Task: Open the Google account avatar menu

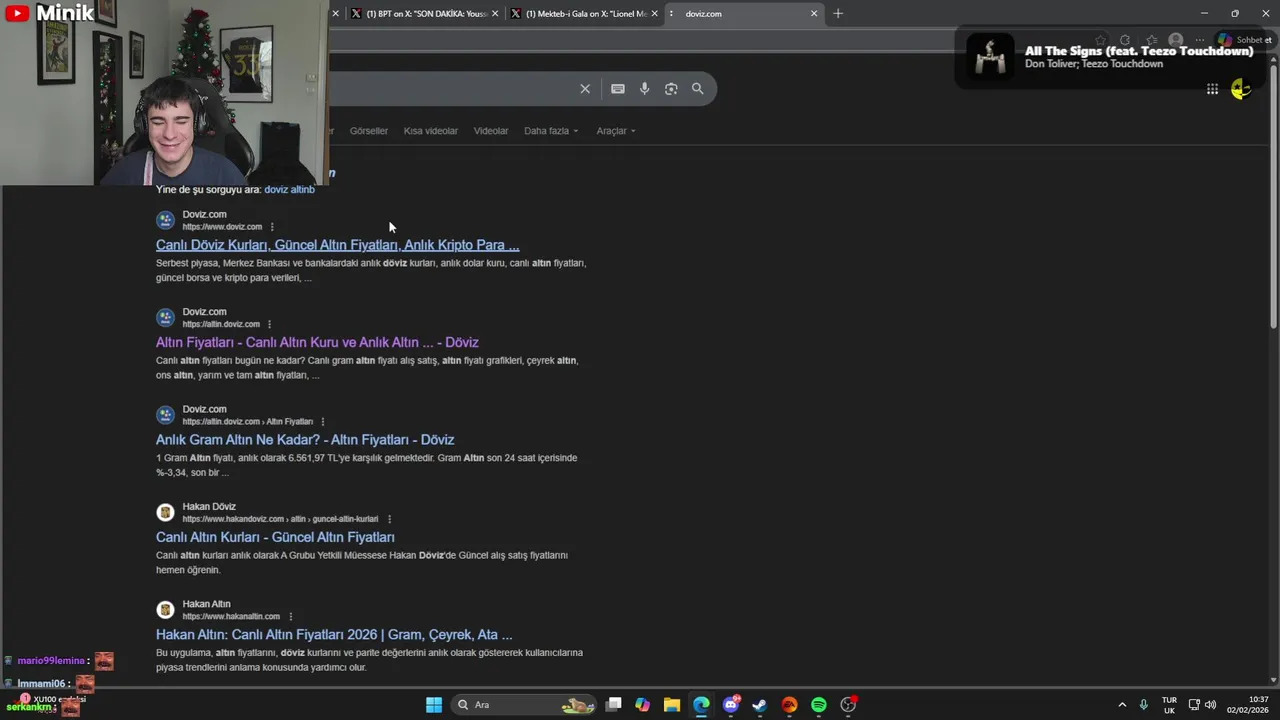Action: (1241, 89)
